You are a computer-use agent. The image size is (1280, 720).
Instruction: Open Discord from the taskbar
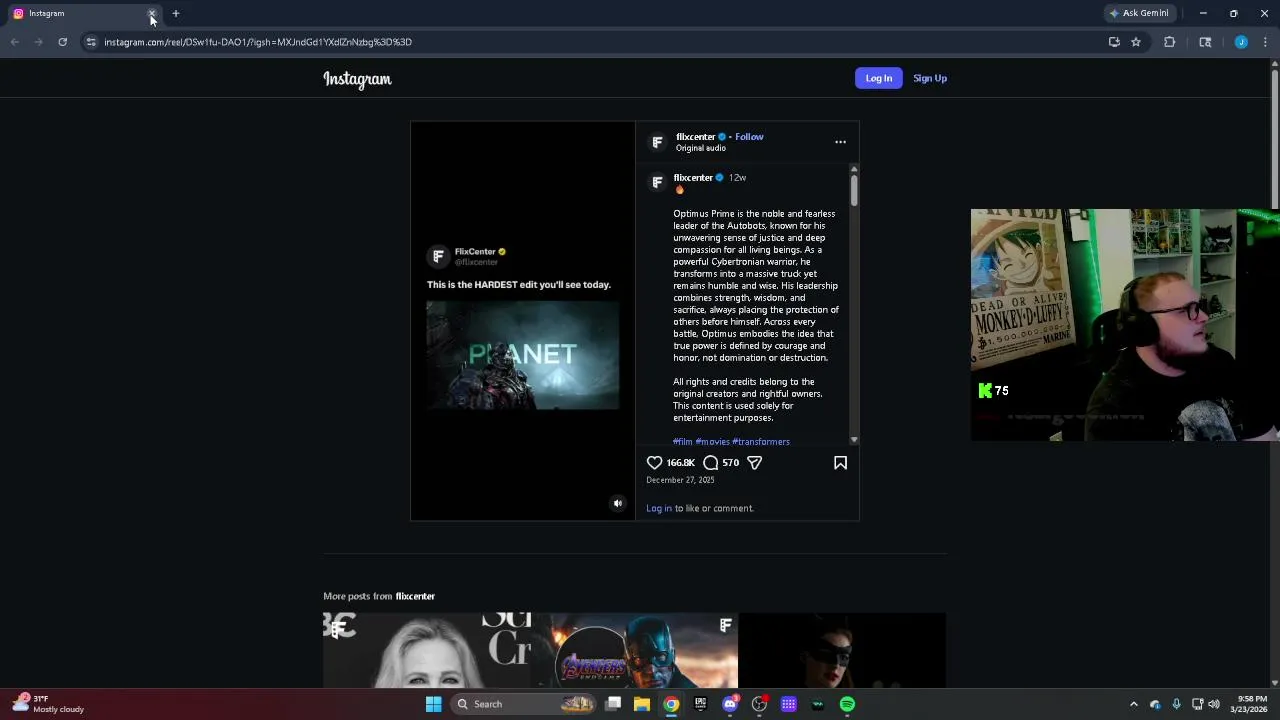click(730, 704)
